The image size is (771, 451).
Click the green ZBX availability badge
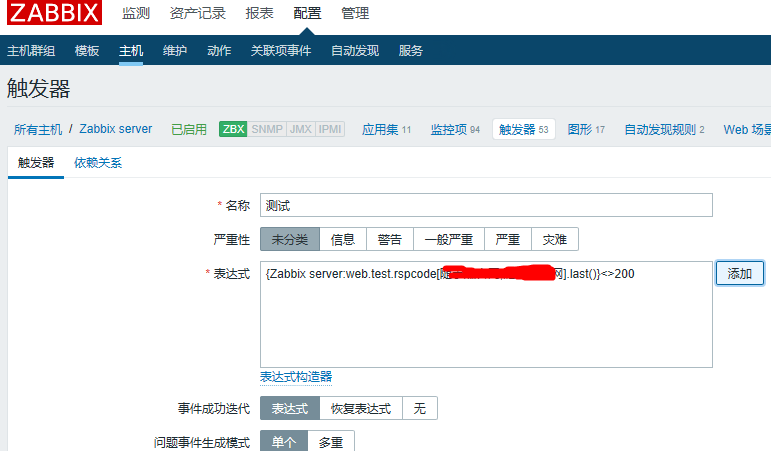pyautogui.click(x=233, y=129)
